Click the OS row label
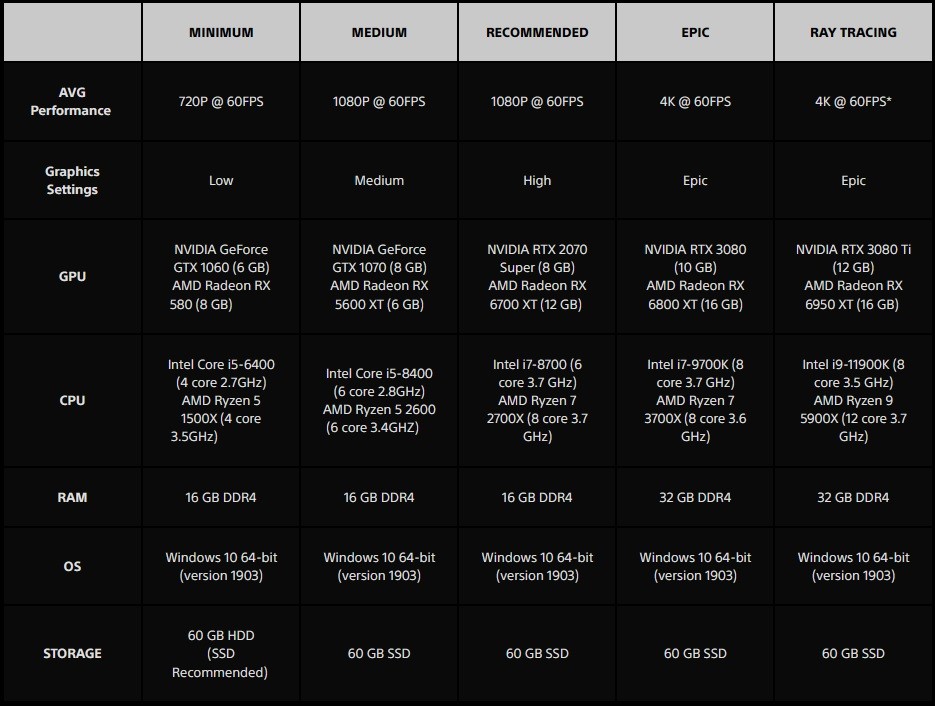935x706 pixels. tap(72, 566)
